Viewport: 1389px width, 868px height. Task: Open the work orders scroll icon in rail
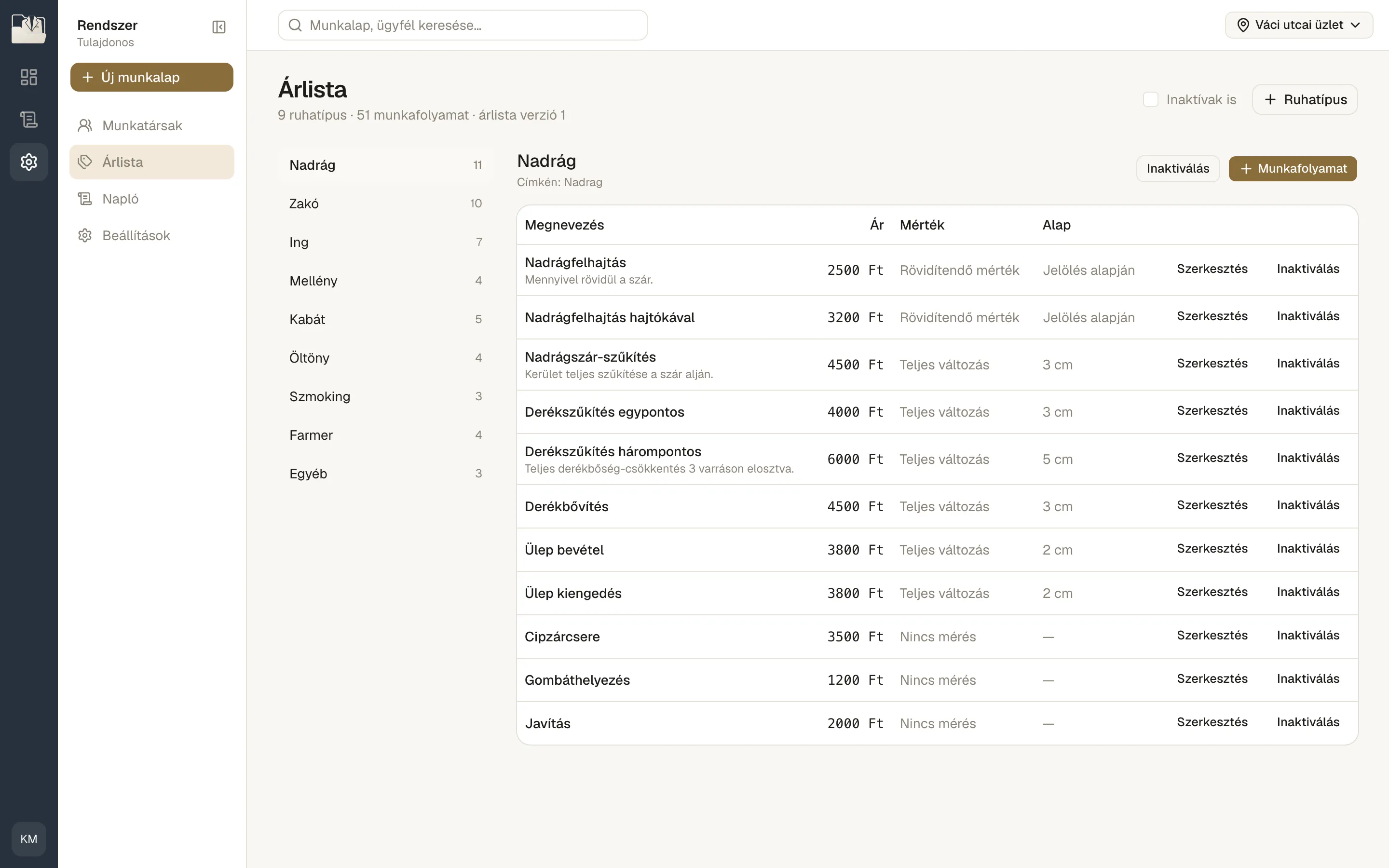(x=29, y=120)
